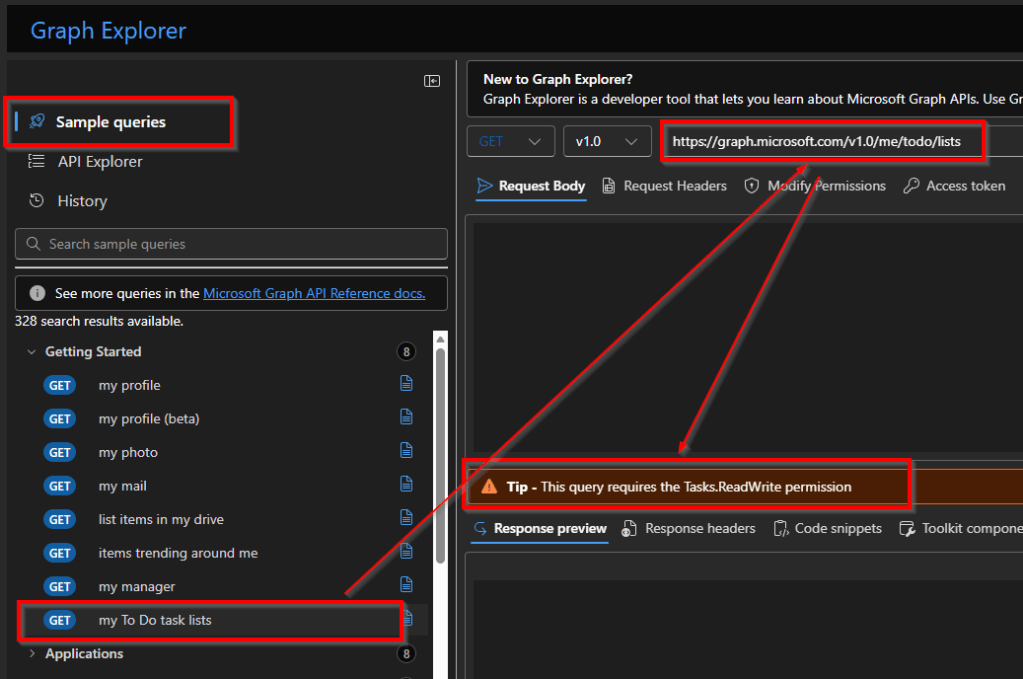Open docs icon for my mail query

coord(406,485)
